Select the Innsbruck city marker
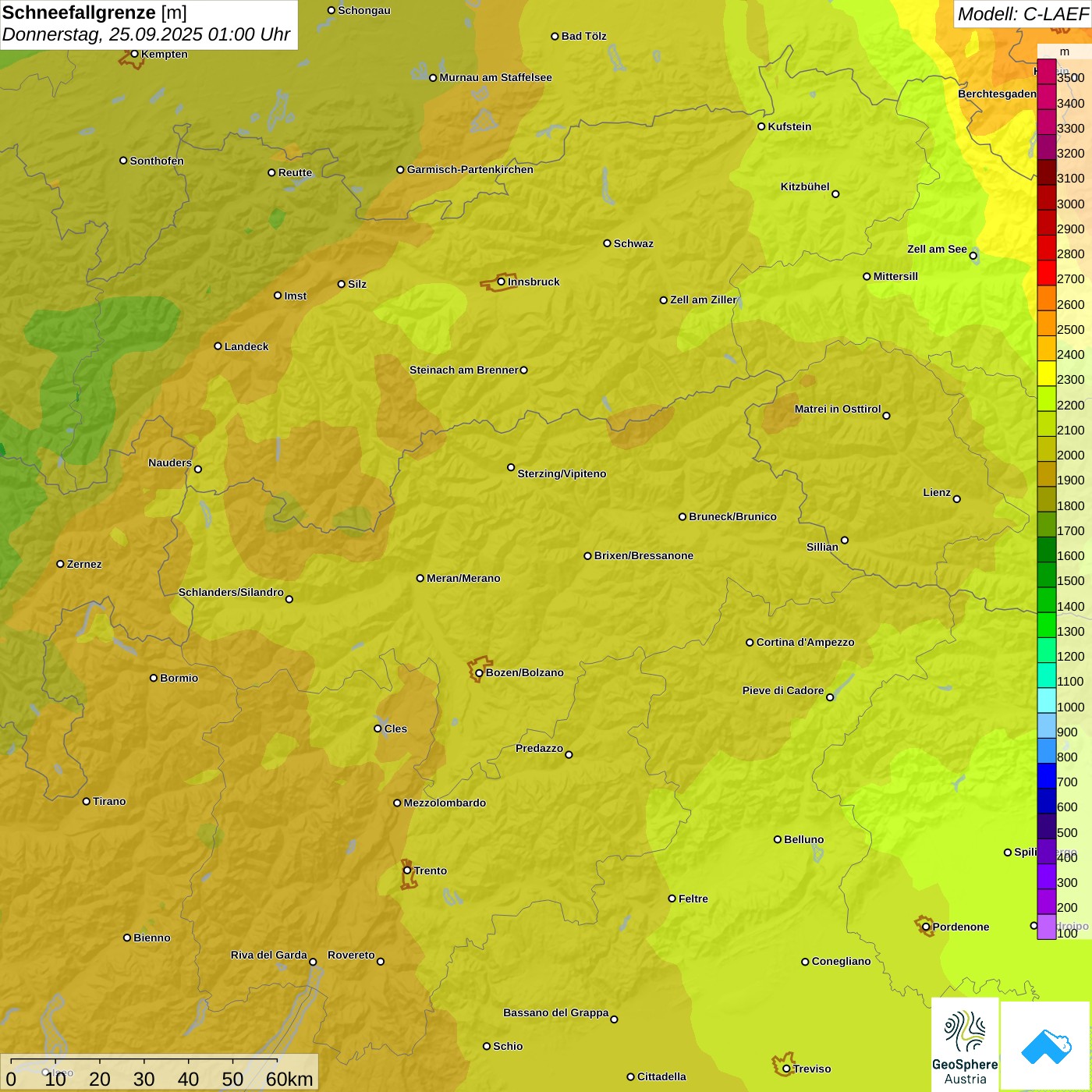The width and height of the screenshot is (1092, 1092). [502, 282]
